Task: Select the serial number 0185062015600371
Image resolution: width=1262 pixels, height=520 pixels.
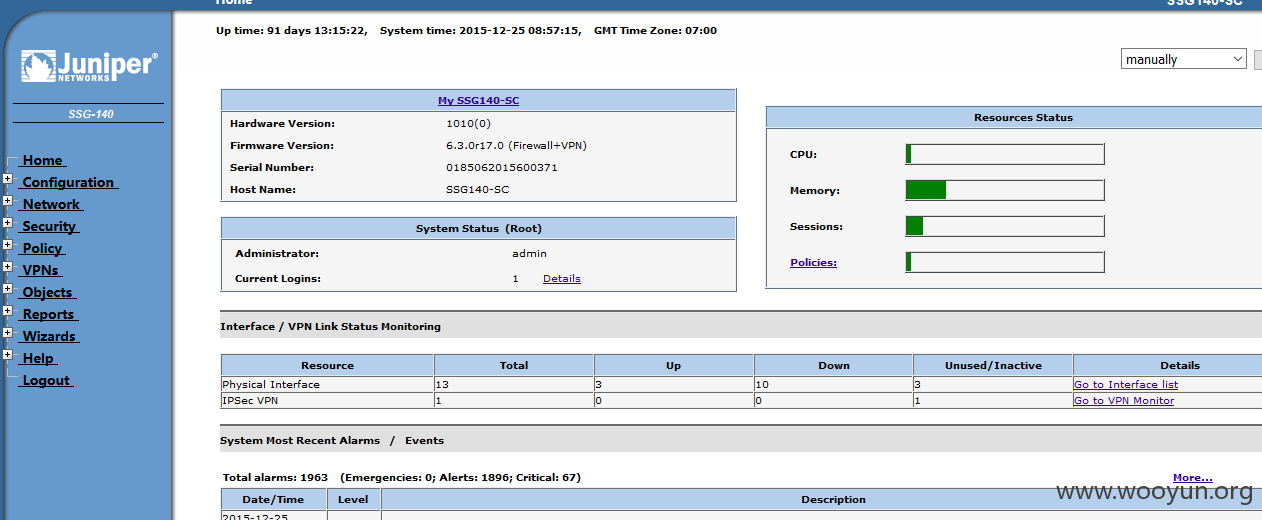Action: (x=502, y=168)
